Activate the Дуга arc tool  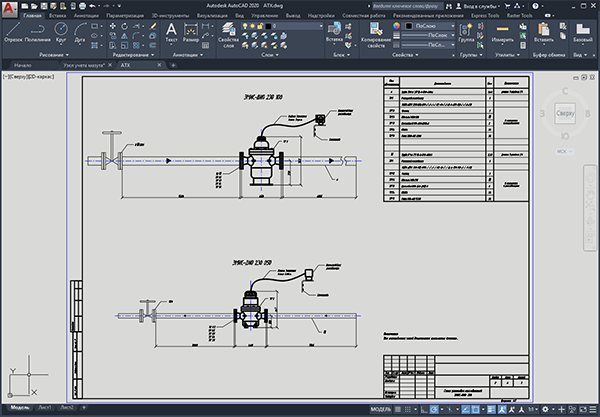click(80, 32)
